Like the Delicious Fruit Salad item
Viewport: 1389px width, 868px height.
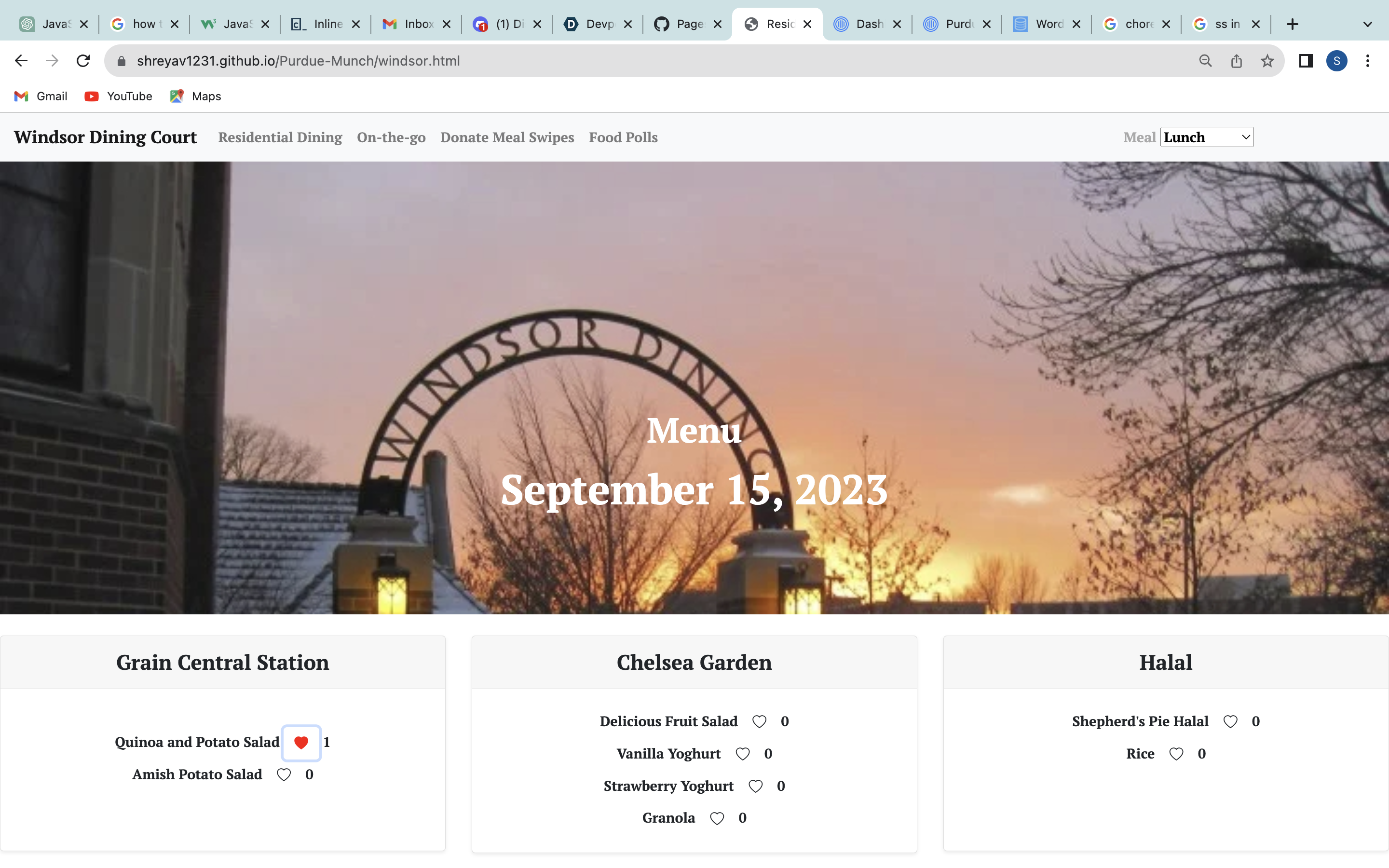(759, 721)
